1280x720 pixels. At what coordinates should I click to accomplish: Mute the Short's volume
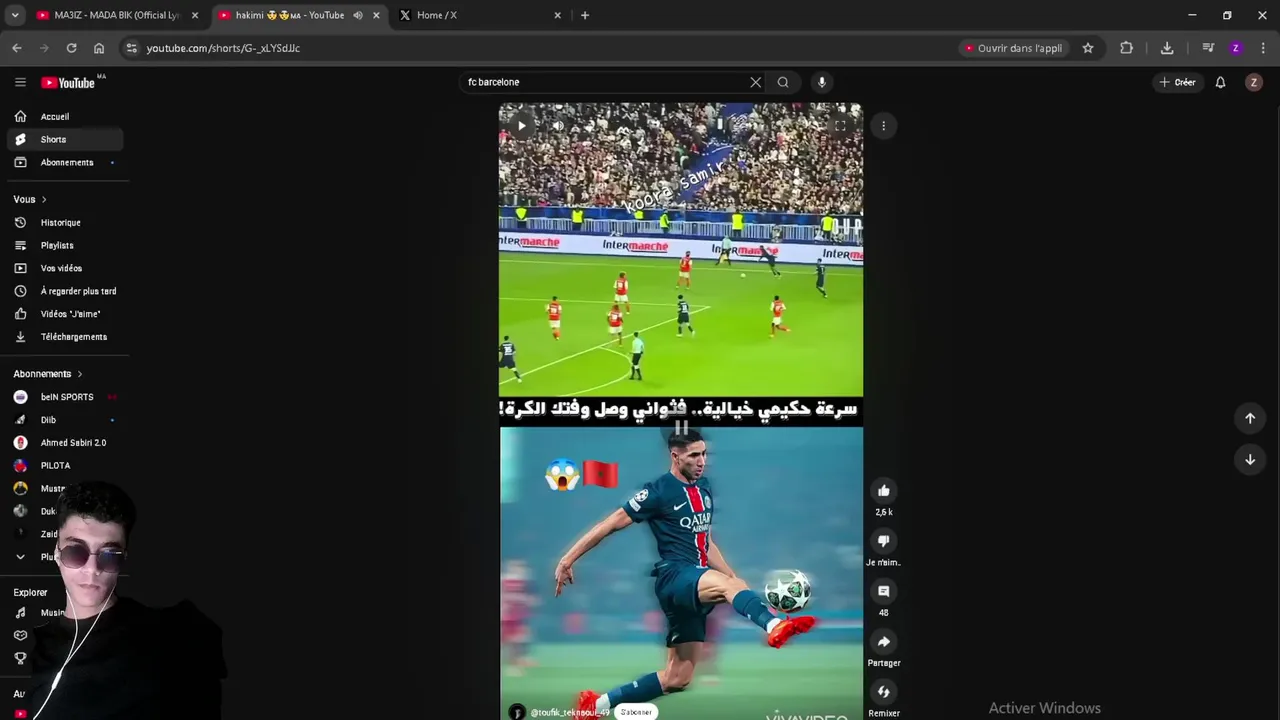click(558, 126)
